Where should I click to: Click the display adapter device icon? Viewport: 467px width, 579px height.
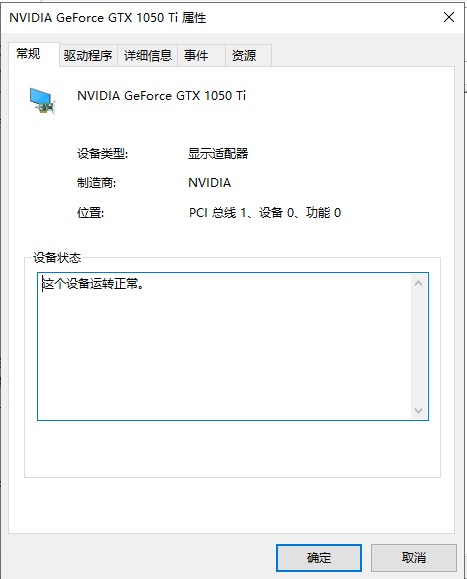coord(42,101)
